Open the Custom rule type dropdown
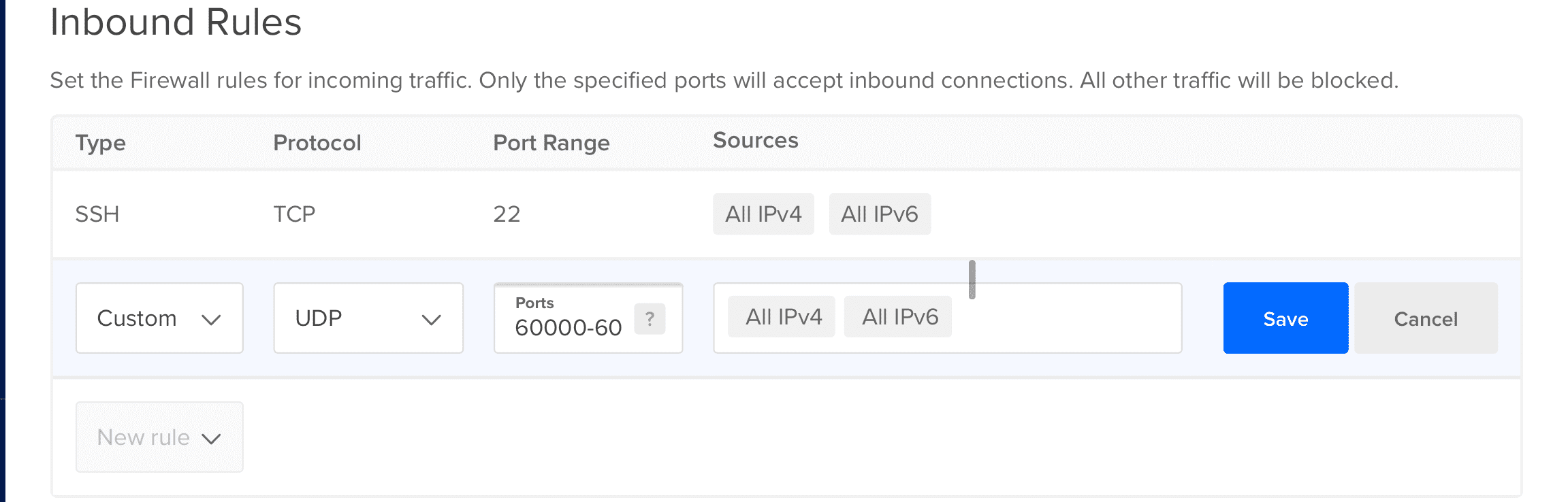Screen dimensions: 1568x502 [x=159, y=318]
